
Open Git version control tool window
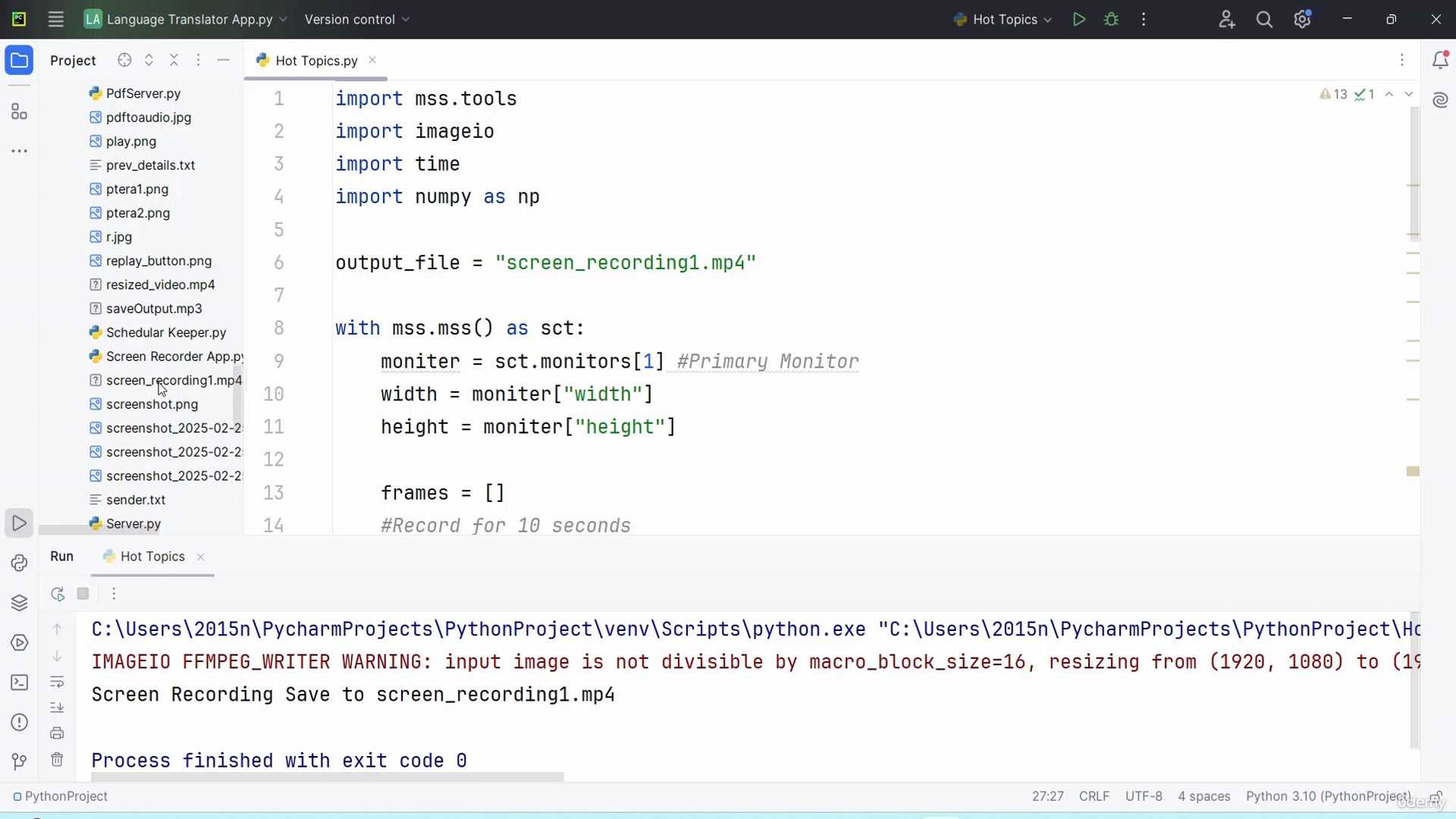click(19, 761)
